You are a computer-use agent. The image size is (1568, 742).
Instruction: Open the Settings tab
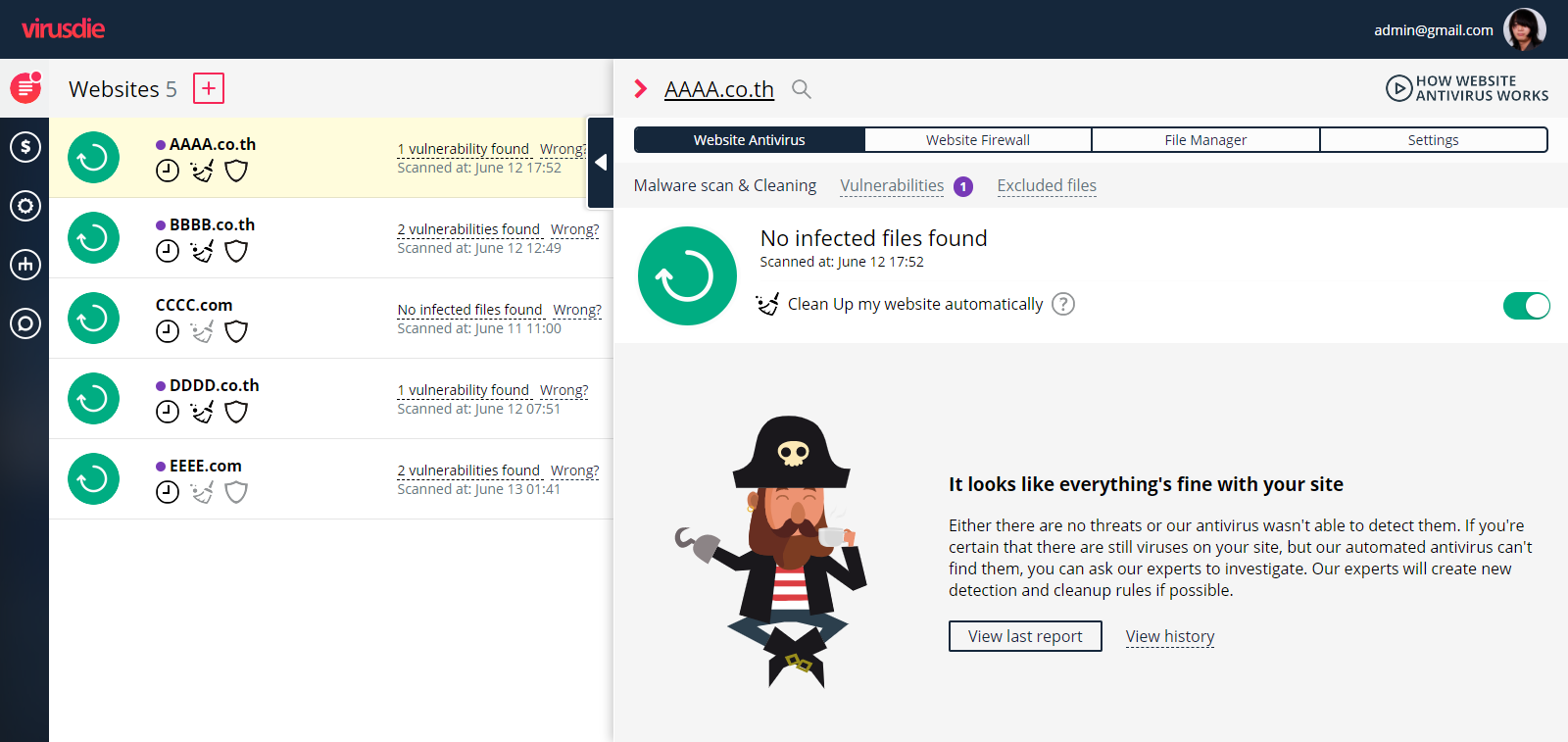[1434, 140]
